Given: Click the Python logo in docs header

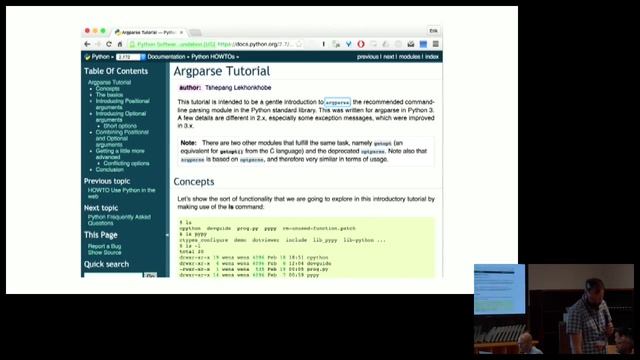Looking at the screenshot, I should pyautogui.click(x=87, y=57).
